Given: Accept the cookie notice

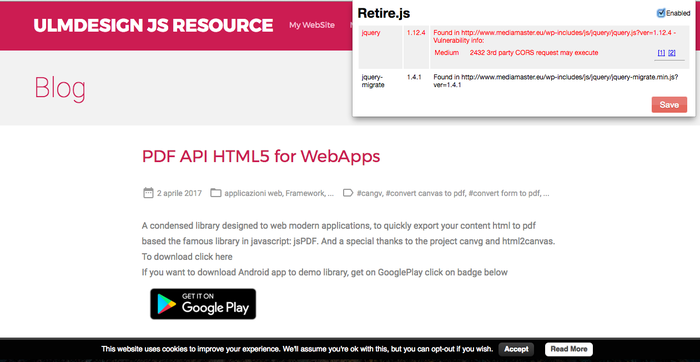Looking at the screenshot, I should pos(516,349).
